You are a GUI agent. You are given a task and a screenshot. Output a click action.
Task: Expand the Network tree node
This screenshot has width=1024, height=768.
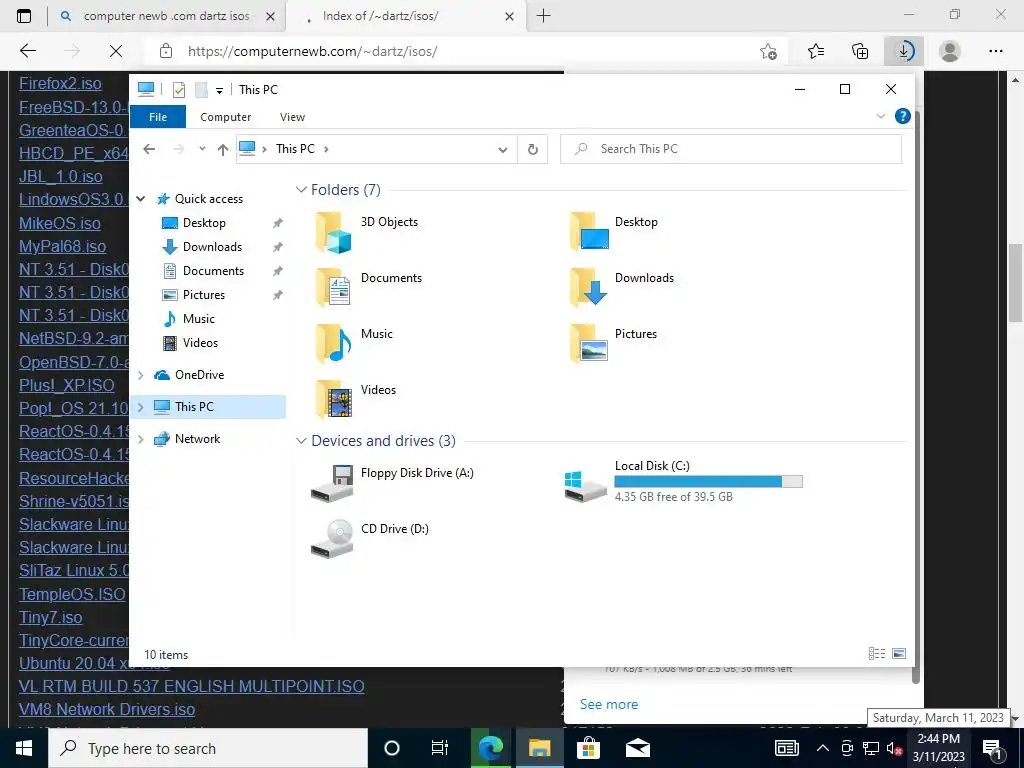point(140,439)
